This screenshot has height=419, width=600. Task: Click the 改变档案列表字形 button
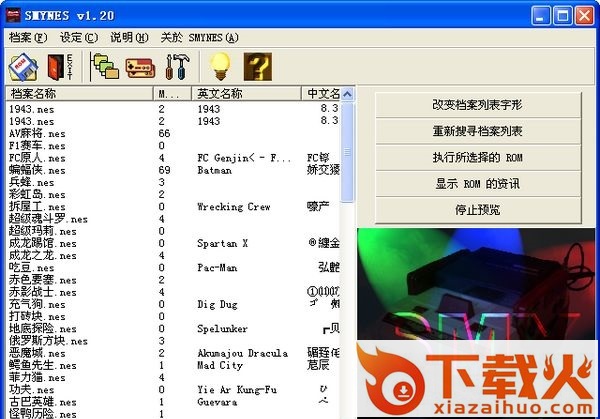[478, 104]
